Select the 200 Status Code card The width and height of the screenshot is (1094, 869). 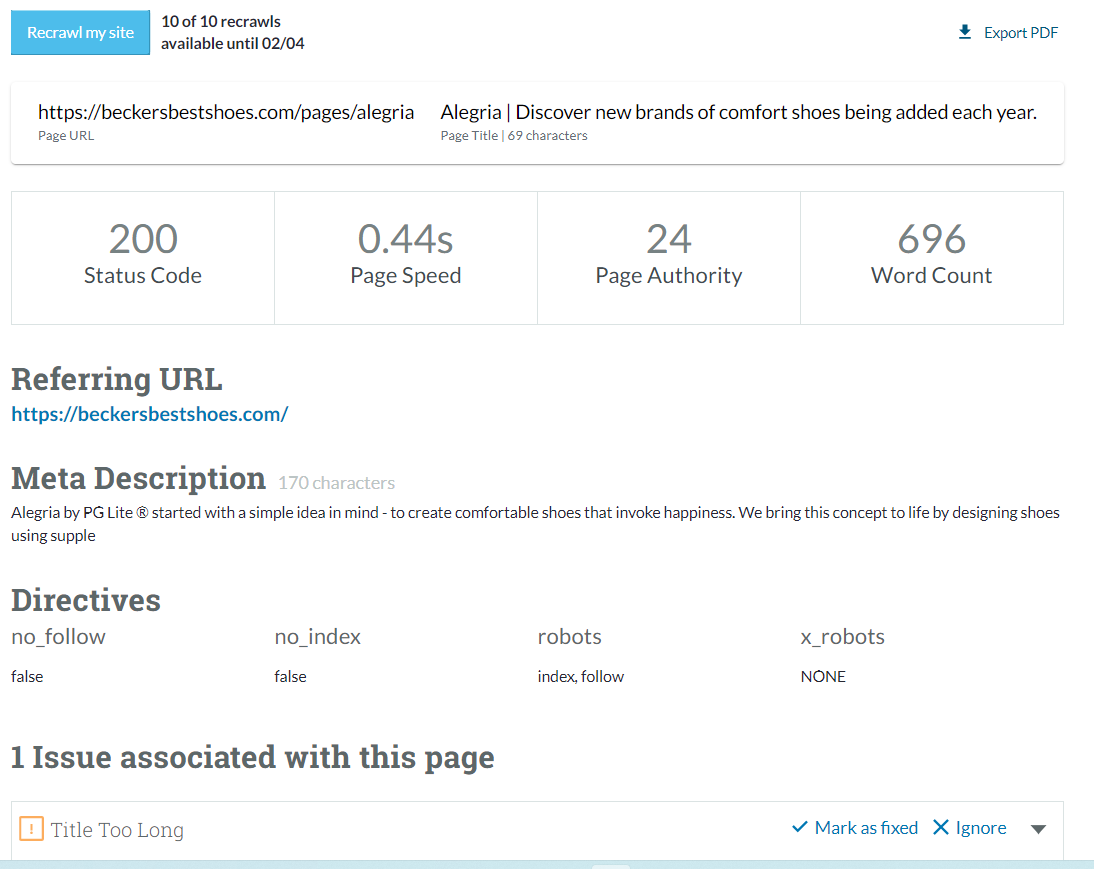[x=143, y=258]
